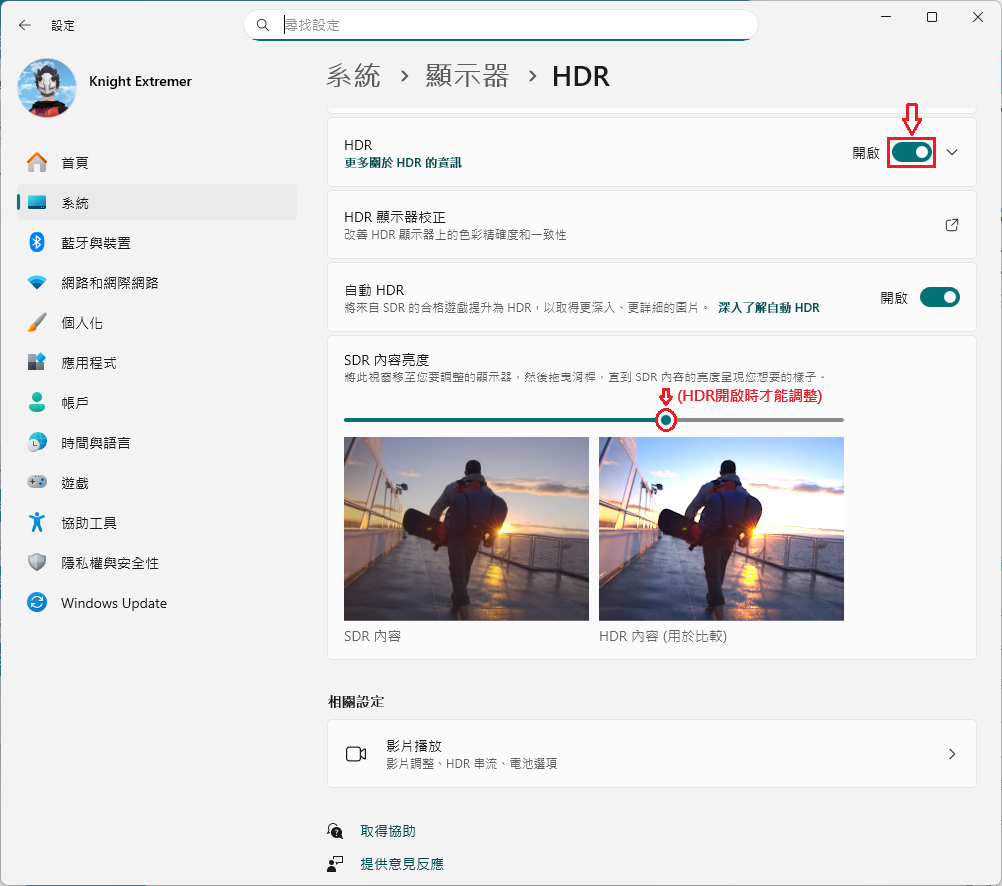Viewport: 1002px width, 886px height.
Task: Click the paintbrush icon for 個人化
Action: tap(37, 322)
